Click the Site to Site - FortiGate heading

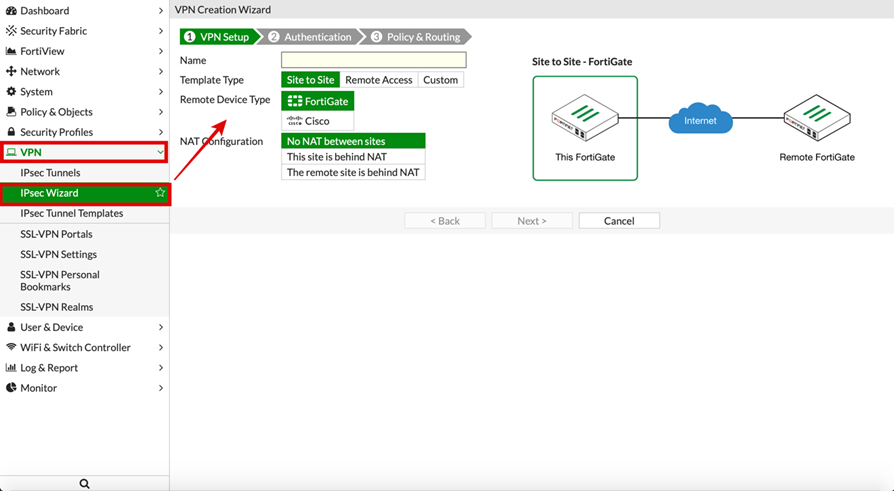tap(582, 62)
